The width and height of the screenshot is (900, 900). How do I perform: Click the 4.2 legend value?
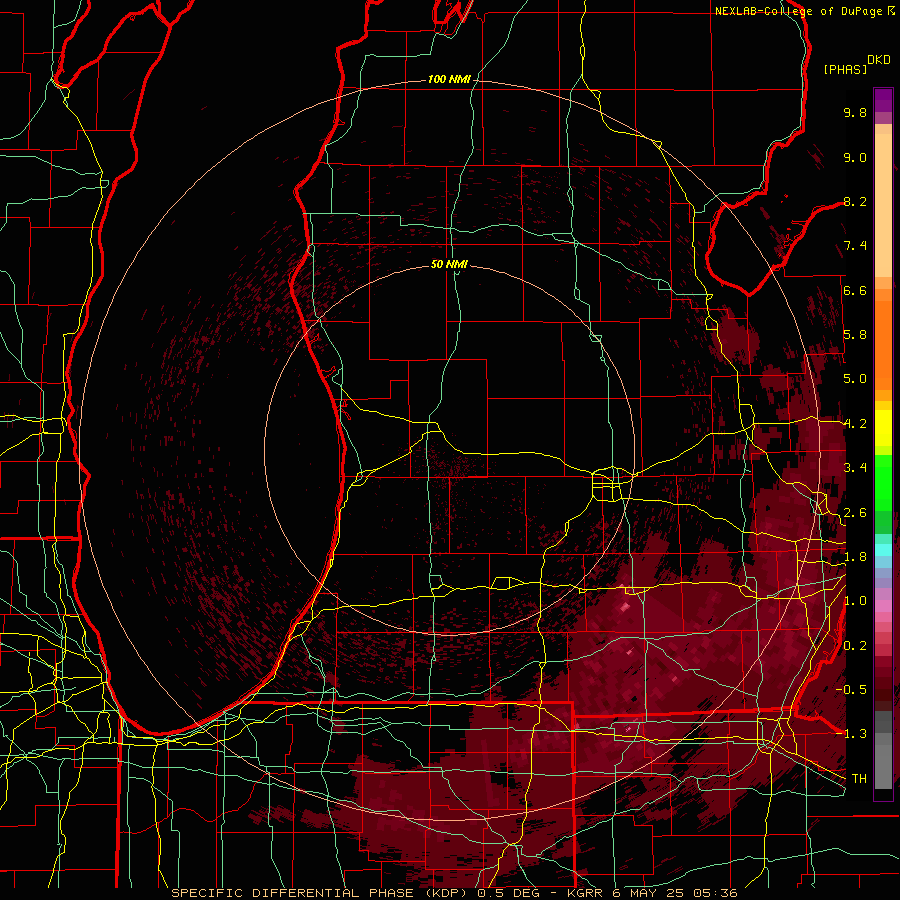[855, 424]
